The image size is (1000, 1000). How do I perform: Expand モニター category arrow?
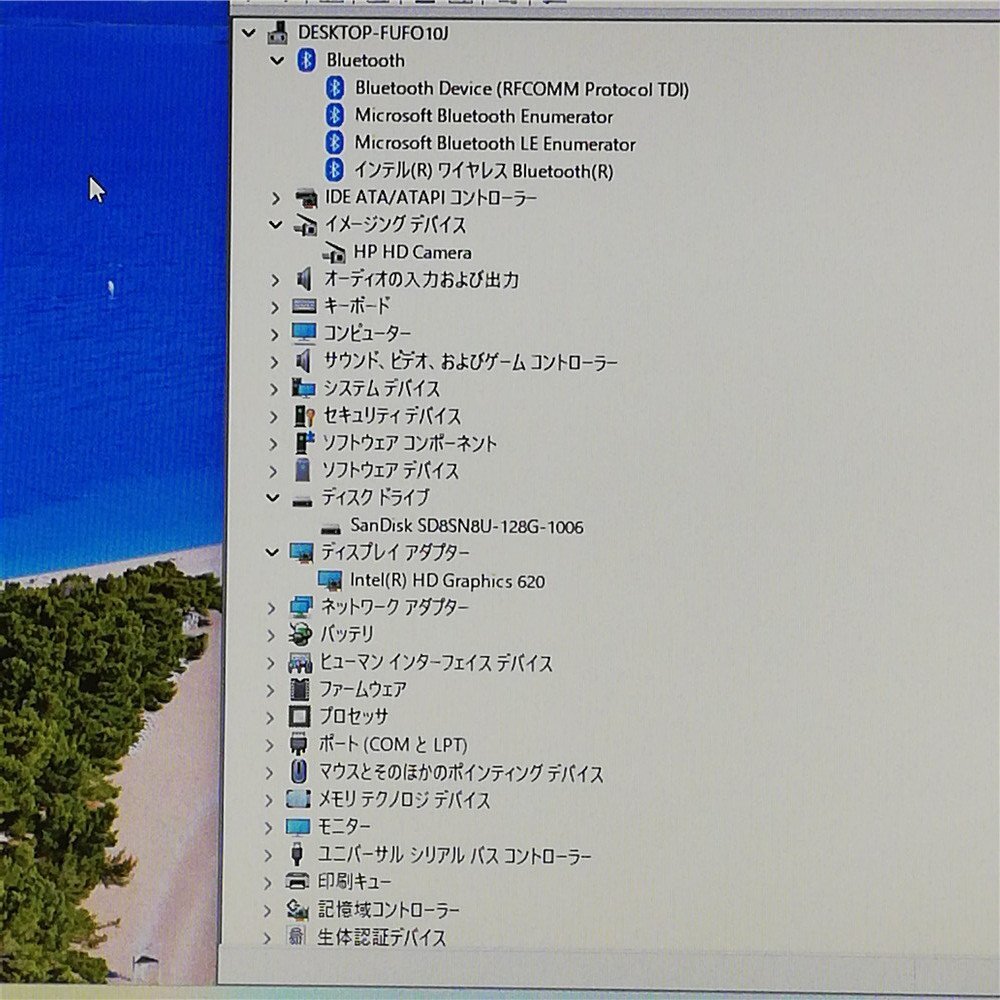(x=268, y=827)
